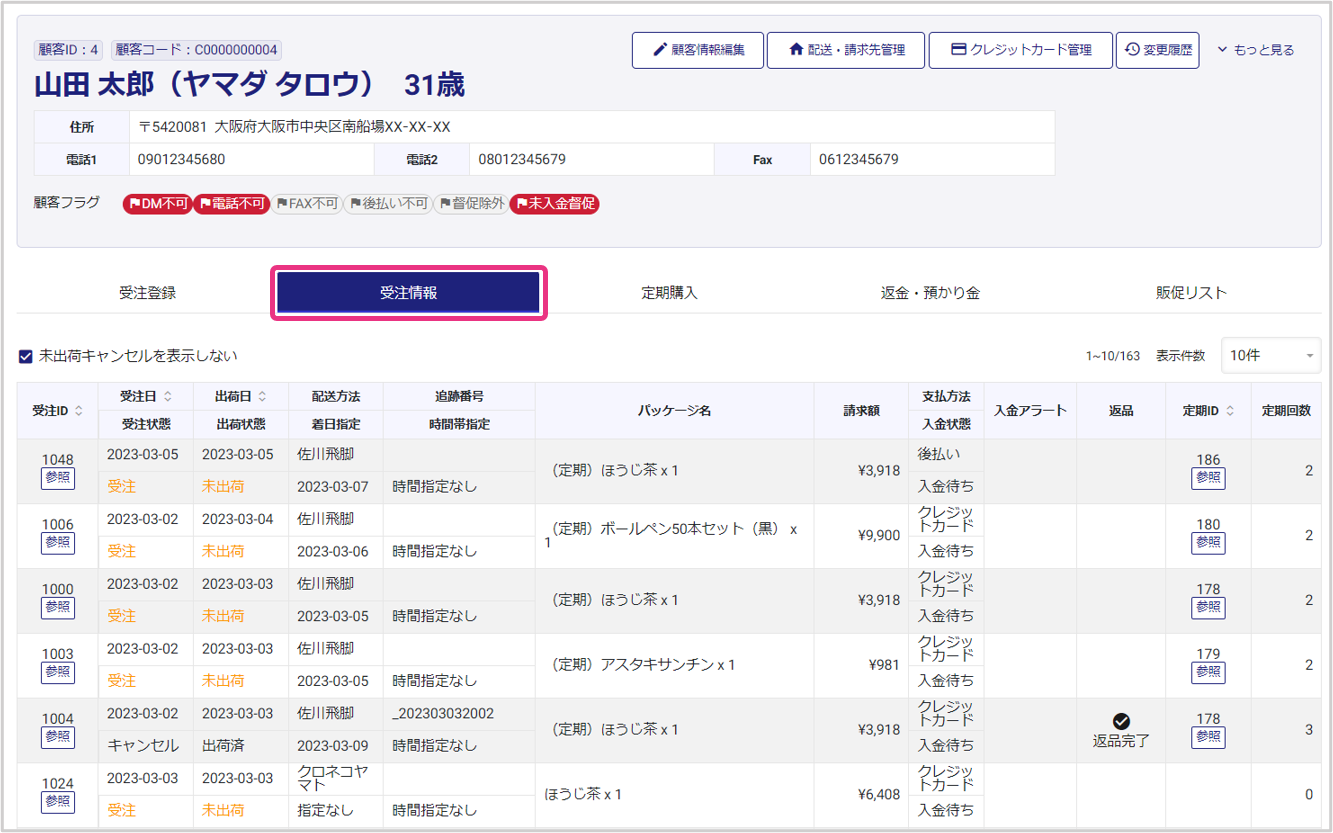Click 参照 button for order 1048
Viewport: 1333px width, 833px height.
pyautogui.click(x=57, y=478)
